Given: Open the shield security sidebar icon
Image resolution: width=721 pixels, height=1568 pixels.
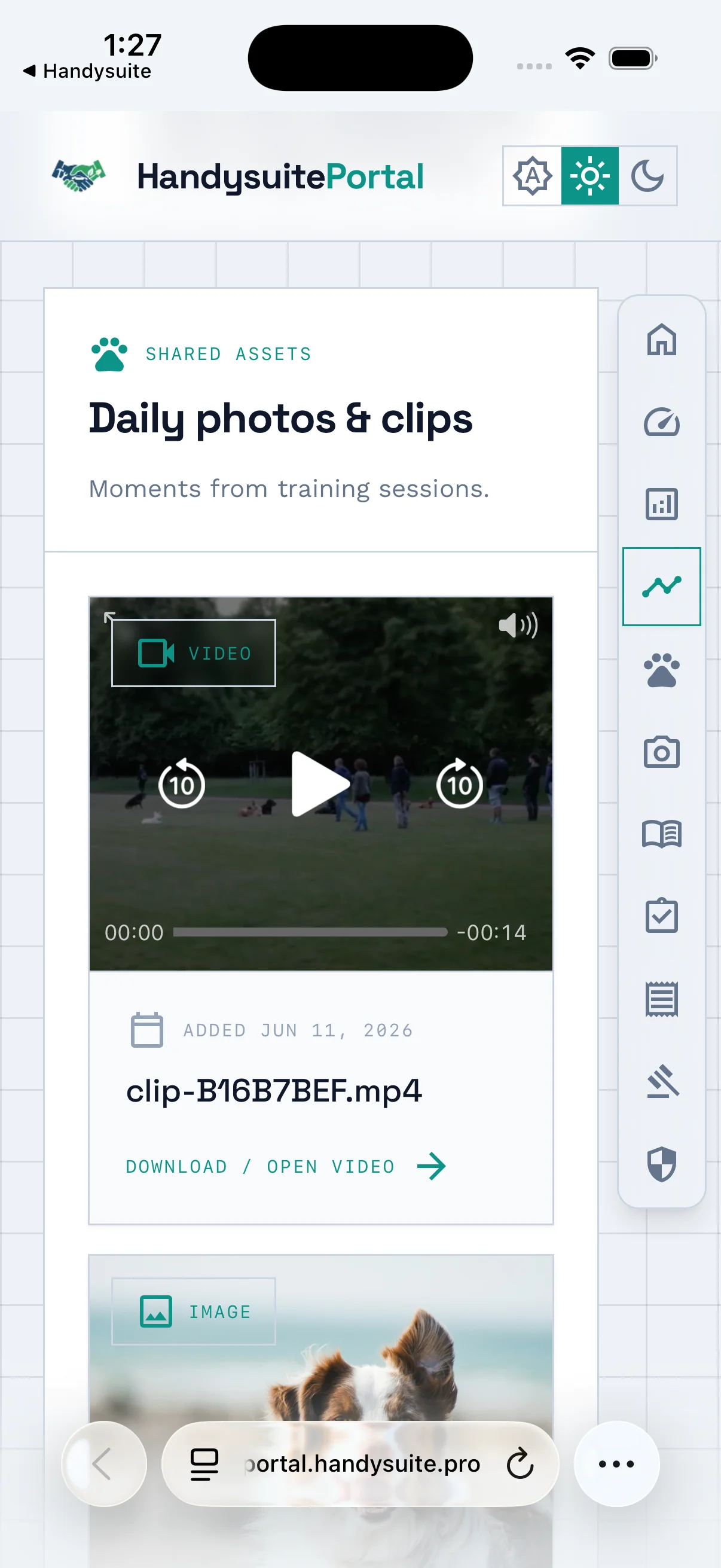Looking at the screenshot, I should (661, 1164).
